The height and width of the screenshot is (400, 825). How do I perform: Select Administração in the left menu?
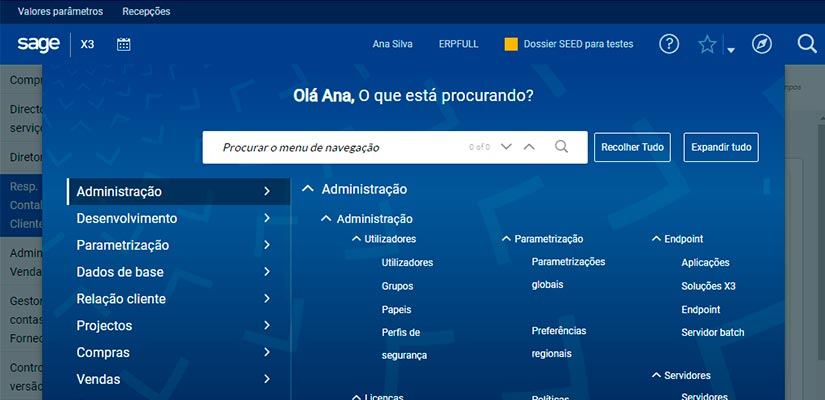tap(179, 191)
